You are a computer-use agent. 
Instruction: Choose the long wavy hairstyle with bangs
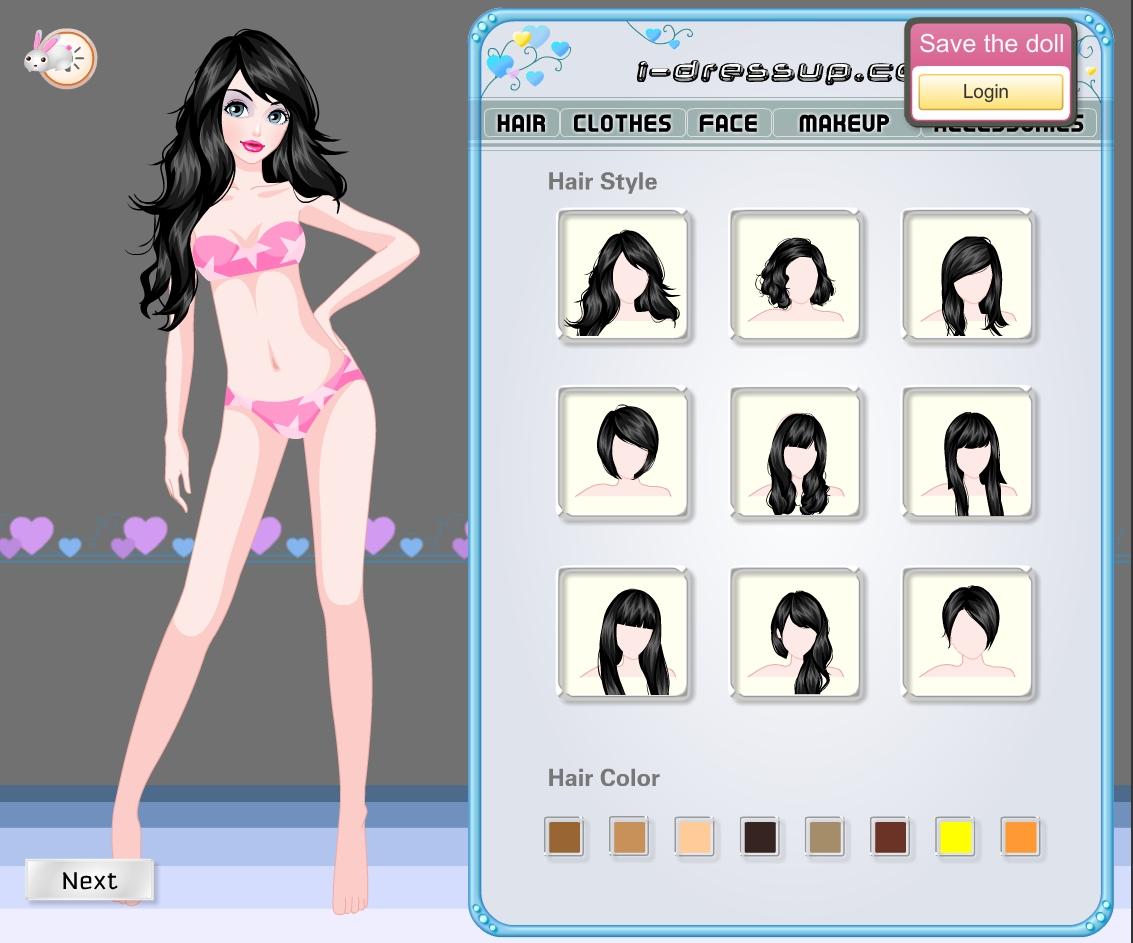click(x=796, y=454)
